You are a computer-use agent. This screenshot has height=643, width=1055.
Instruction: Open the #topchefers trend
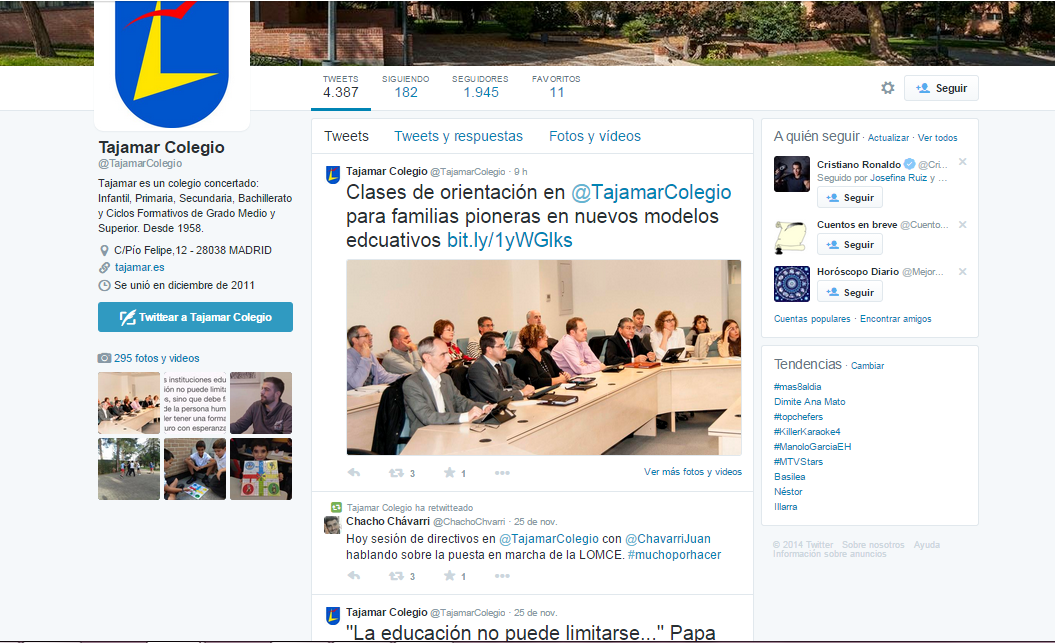pyautogui.click(x=798, y=417)
